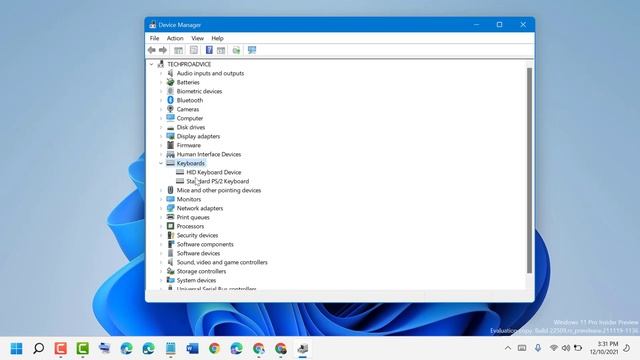Select HID Keyboard Device entry

click(x=213, y=172)
